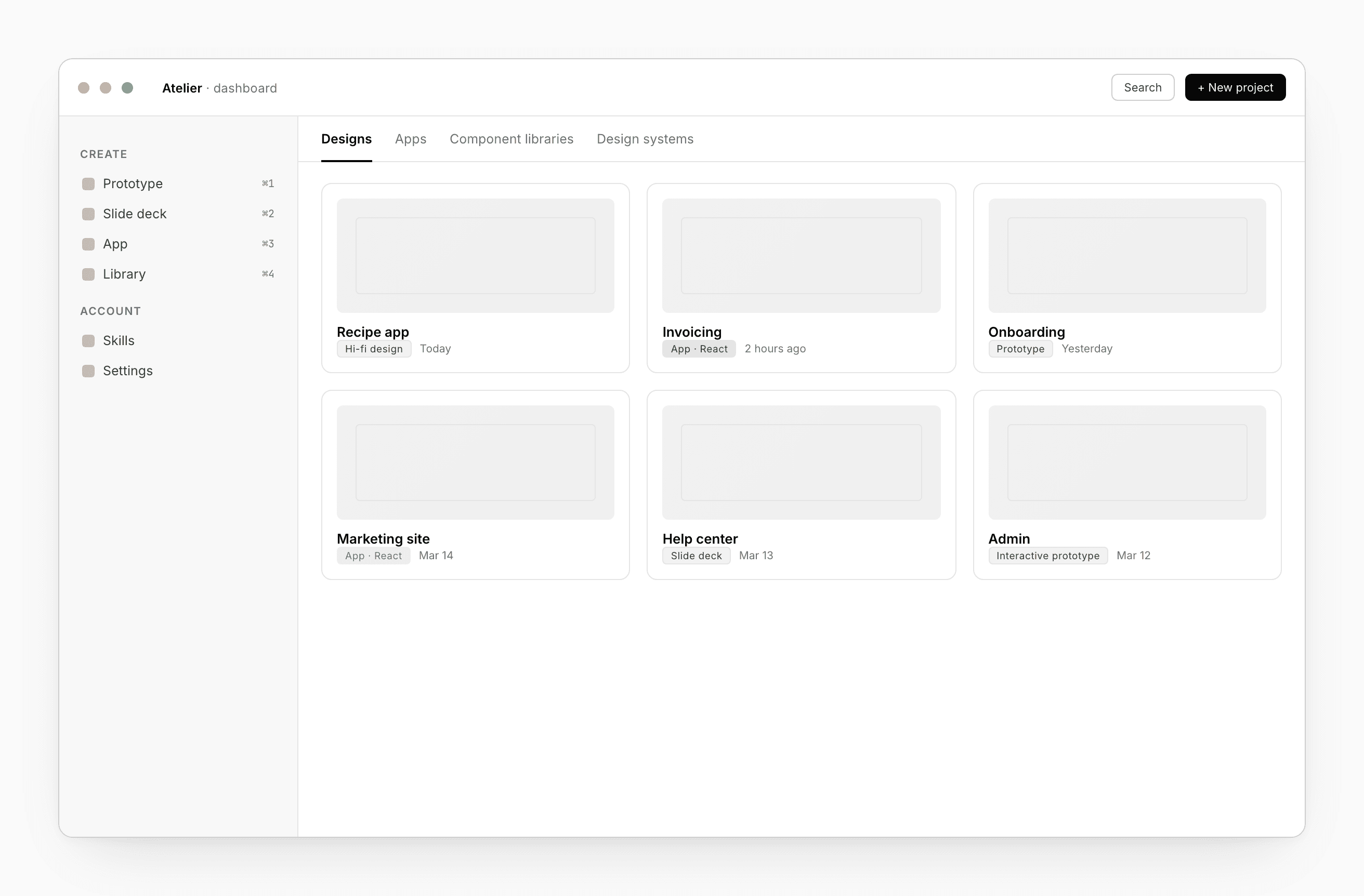Open the Recipe app thumbnail preview

(475, 256)
